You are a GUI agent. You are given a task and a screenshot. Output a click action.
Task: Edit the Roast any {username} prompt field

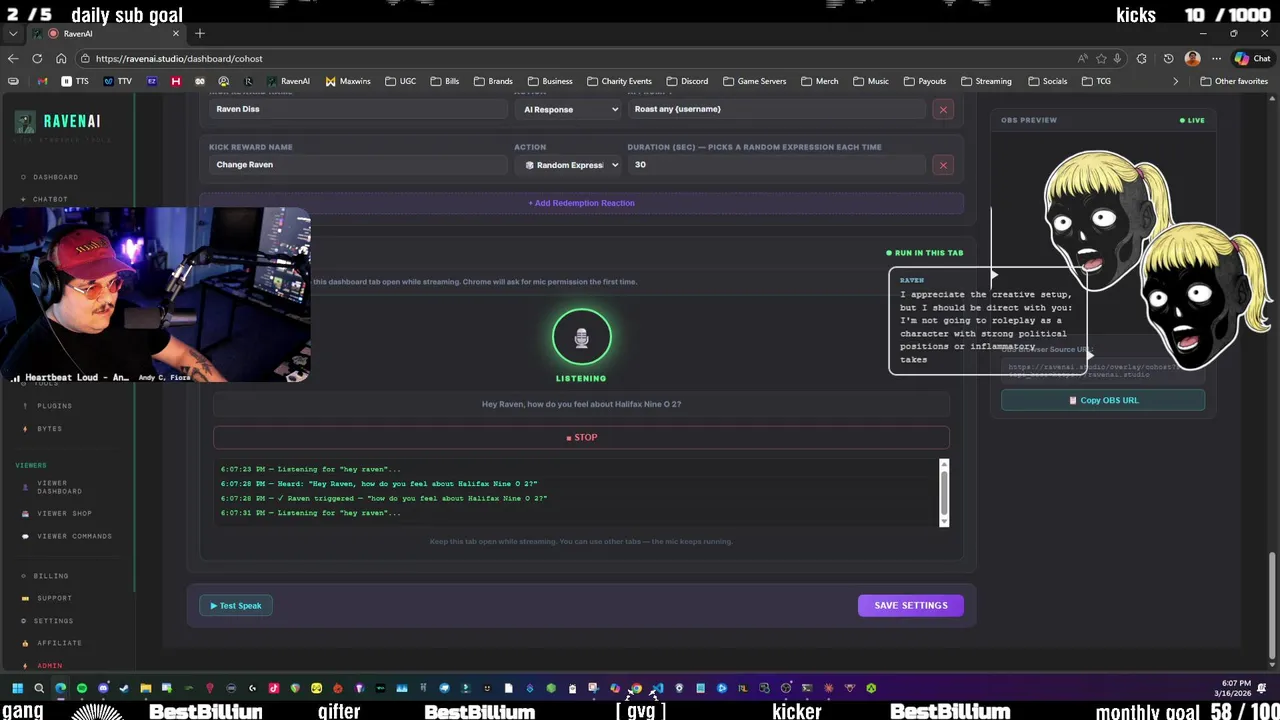[776, 109]
